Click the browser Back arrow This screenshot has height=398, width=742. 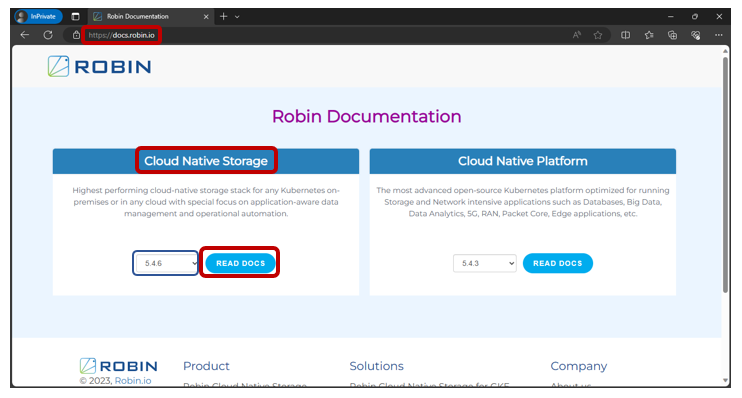pos(25,35)
